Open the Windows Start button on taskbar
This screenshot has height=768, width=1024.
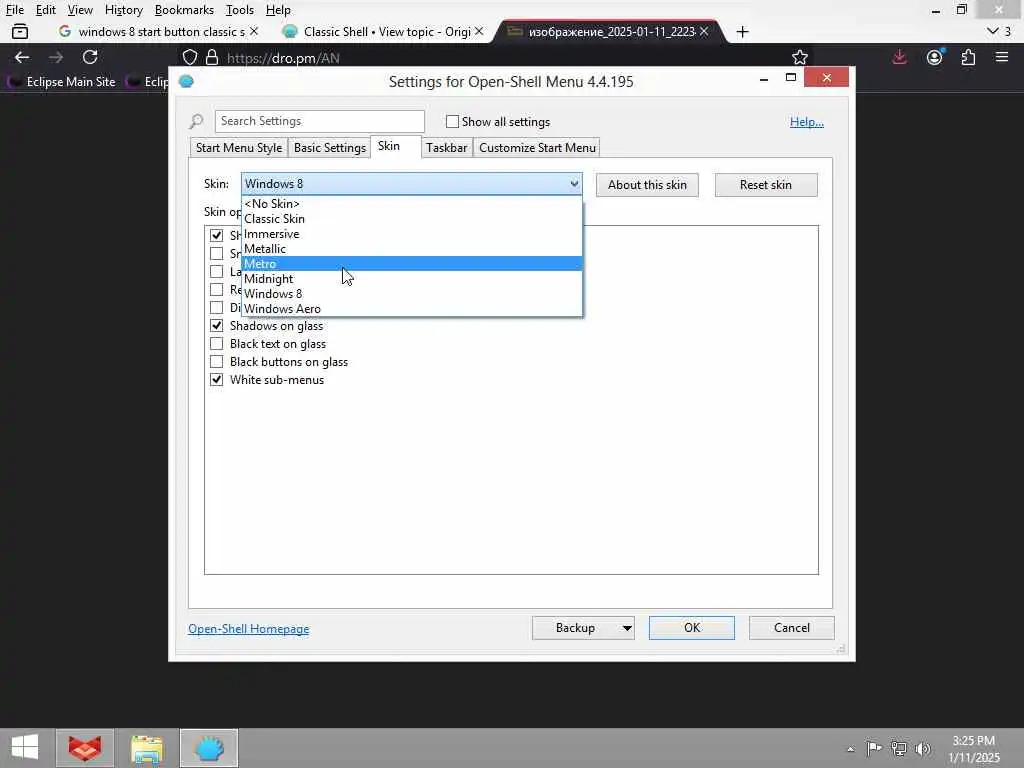pos(25,747)
